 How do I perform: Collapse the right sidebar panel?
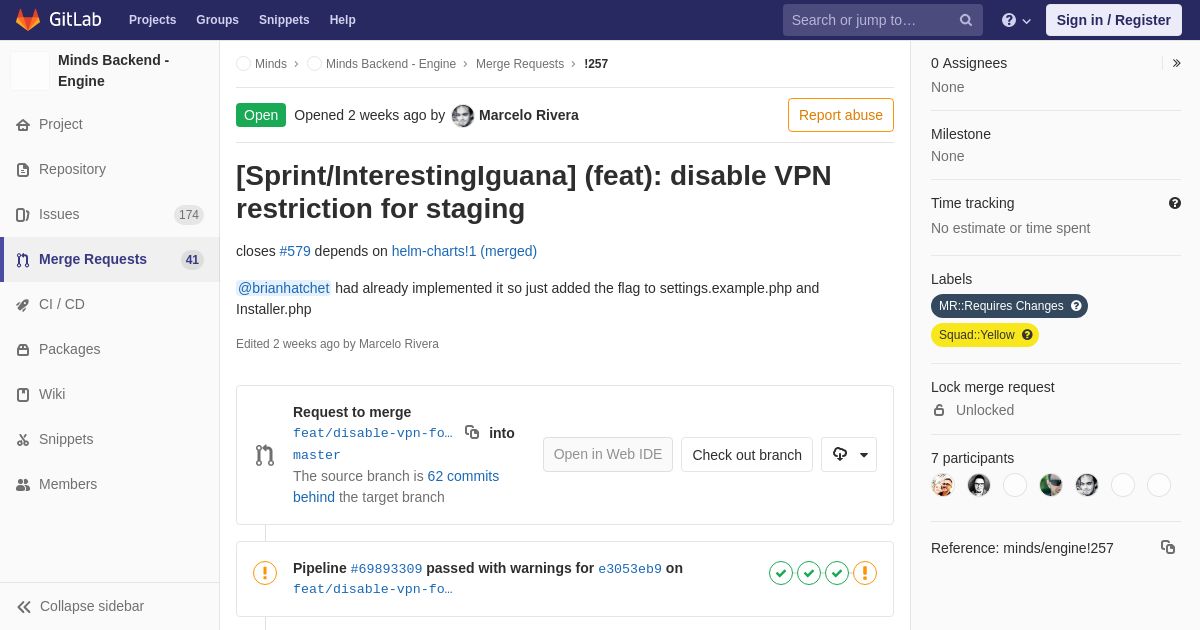1176,63
